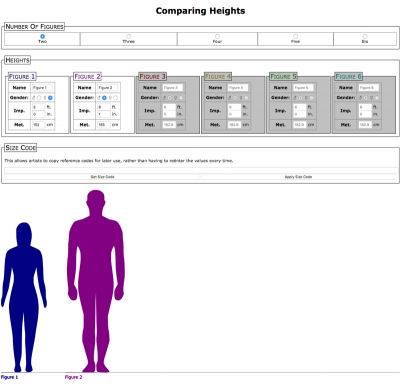Click the size code text field
400x392 pixels.
point(200,170)
